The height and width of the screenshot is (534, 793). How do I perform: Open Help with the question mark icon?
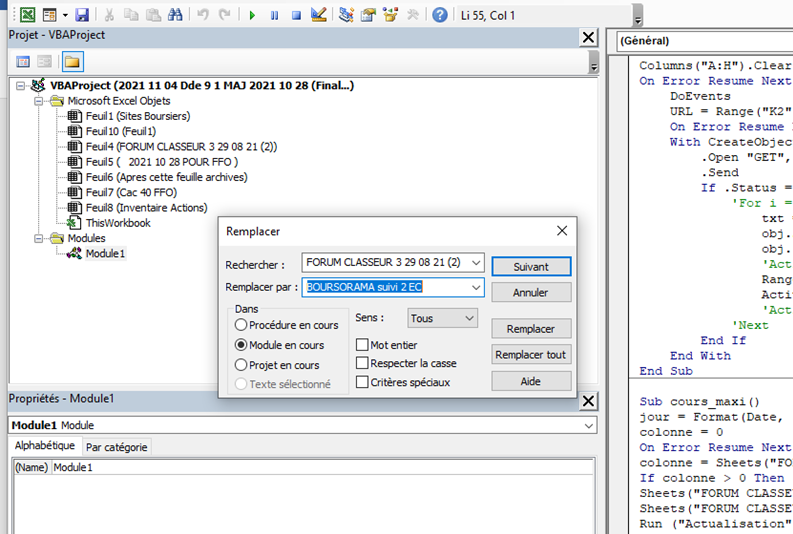tap(439, 15)
